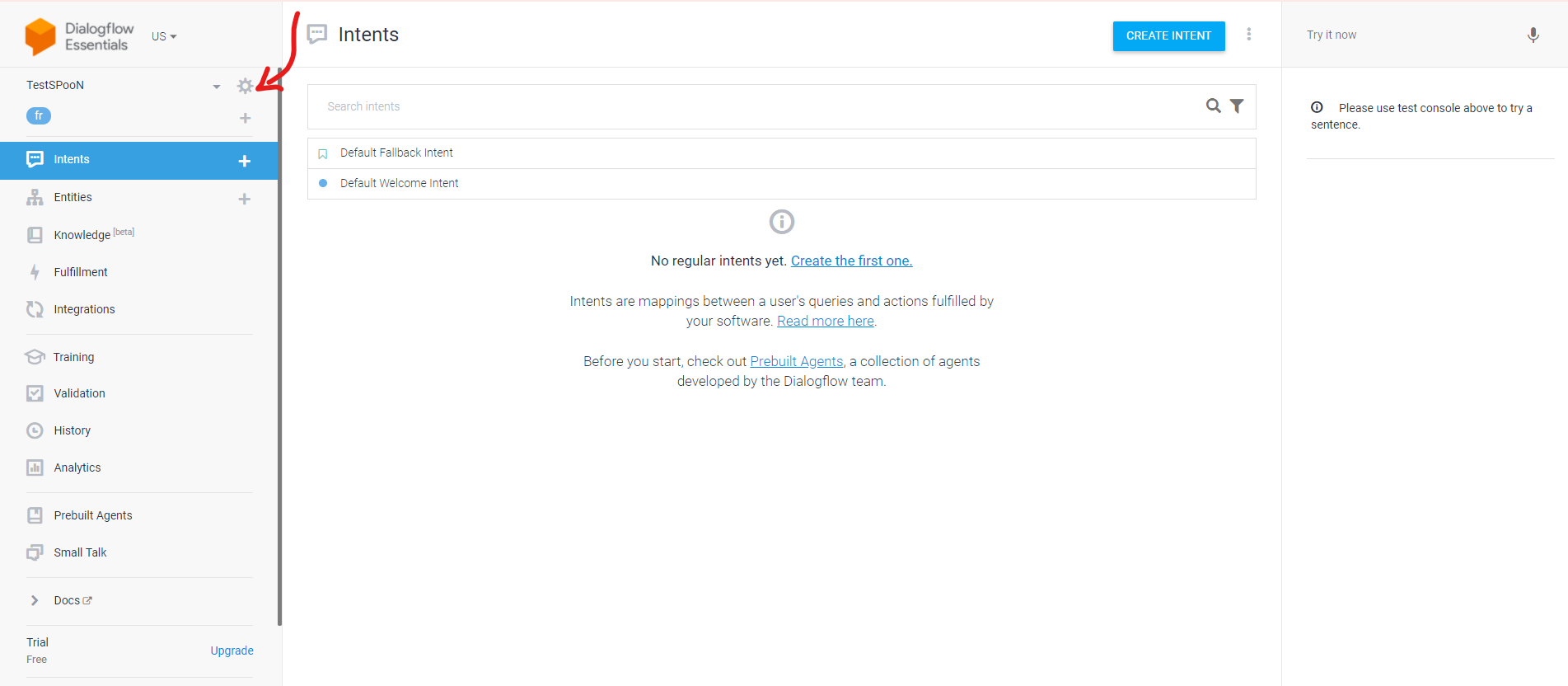
Task: Open the Training section
Action: tap(73, 357)
